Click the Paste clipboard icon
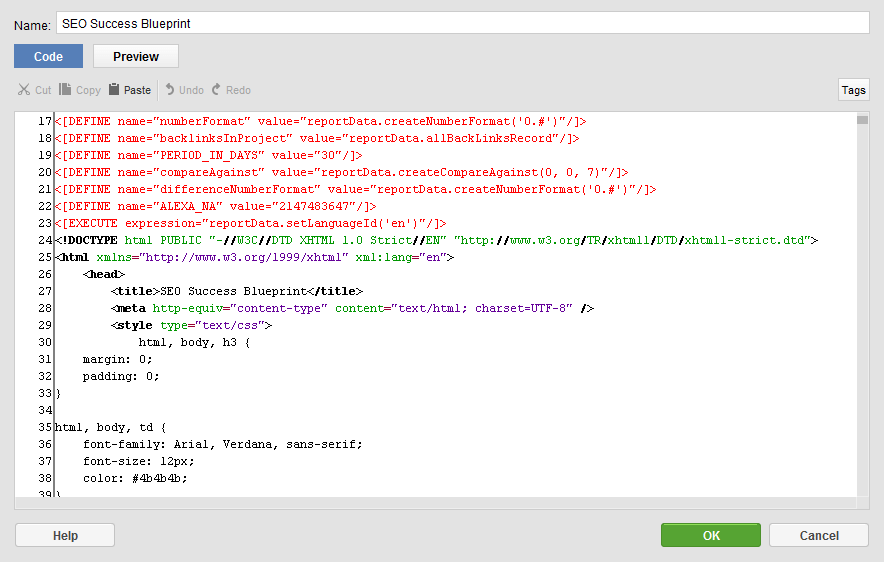The height and width of the screenshot is (562, 884). pyautogui.click(x=114, y=89)
